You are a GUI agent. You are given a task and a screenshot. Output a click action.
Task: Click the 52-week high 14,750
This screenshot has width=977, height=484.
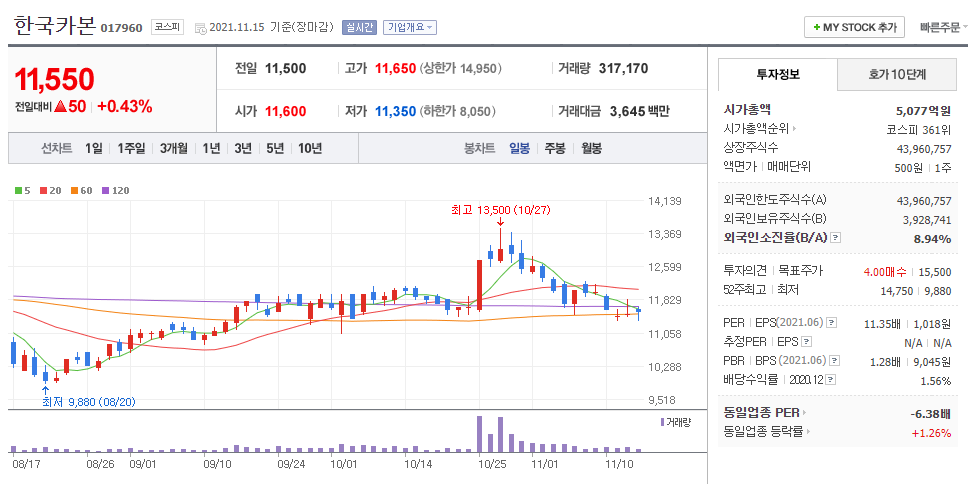point(897,291)
